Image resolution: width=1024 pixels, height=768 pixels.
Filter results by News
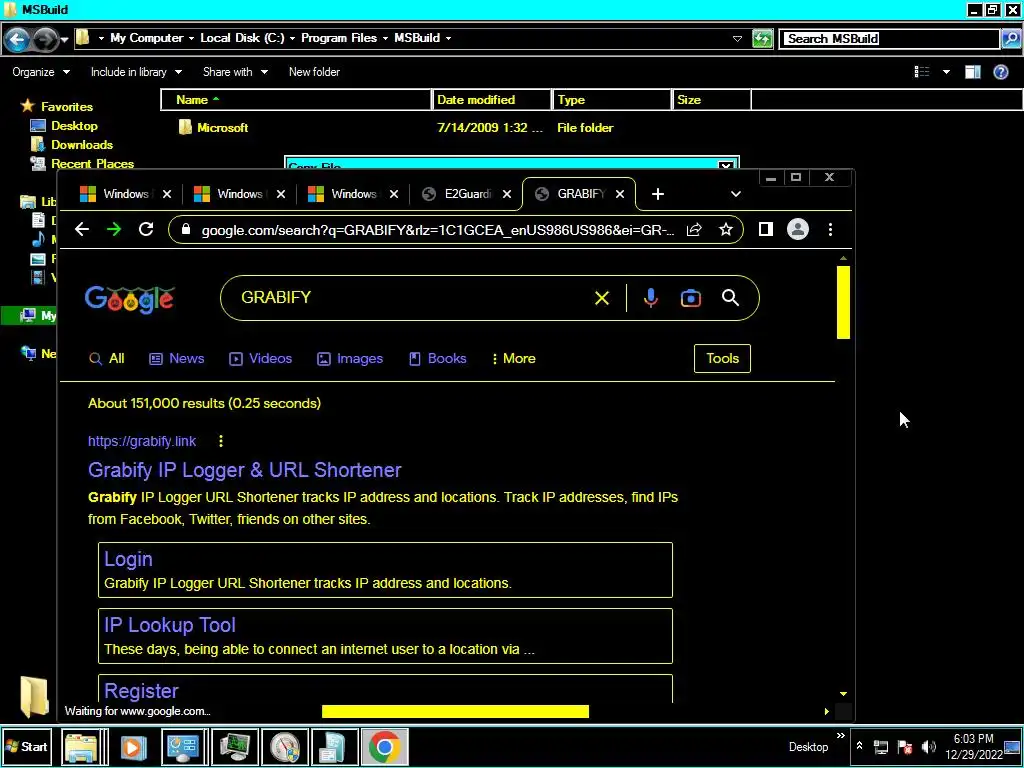pos(176,359)
